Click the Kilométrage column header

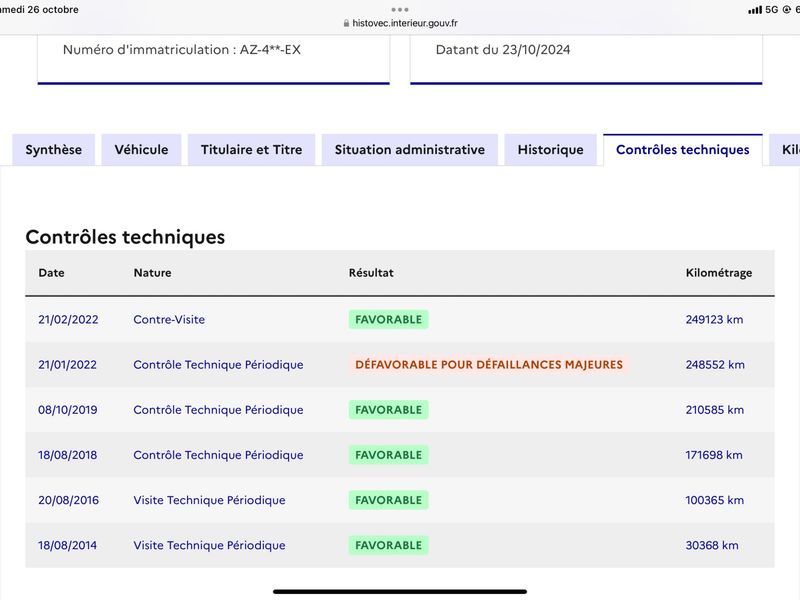(719, 273)
